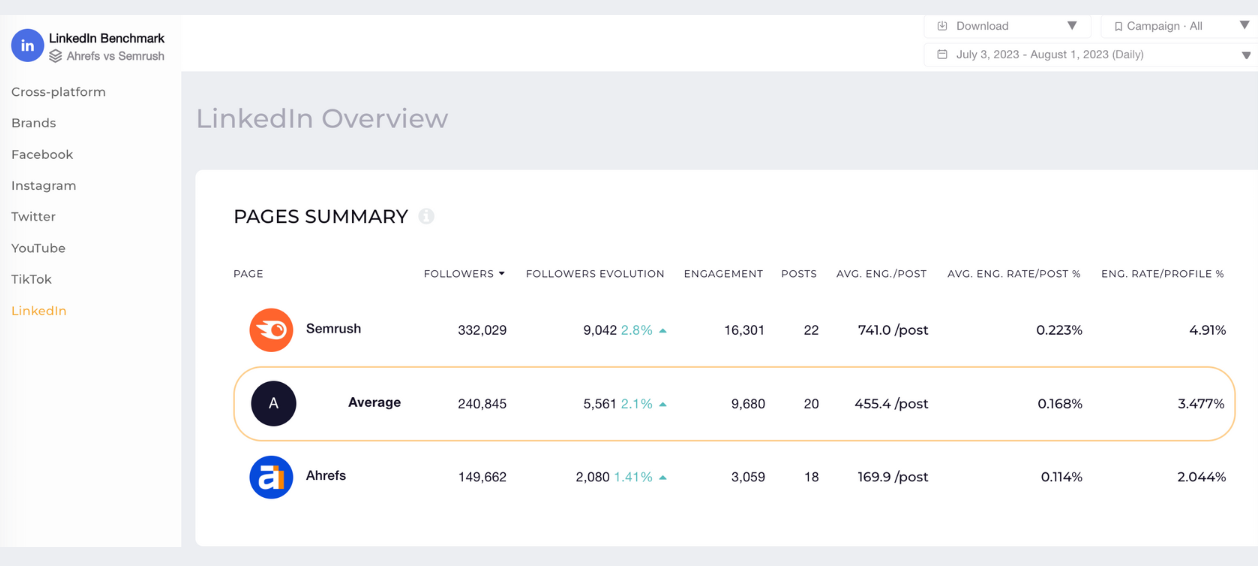Click Semrush 741.0 /post value
This screenshot has height=566, width=1258.
point(893,330)
